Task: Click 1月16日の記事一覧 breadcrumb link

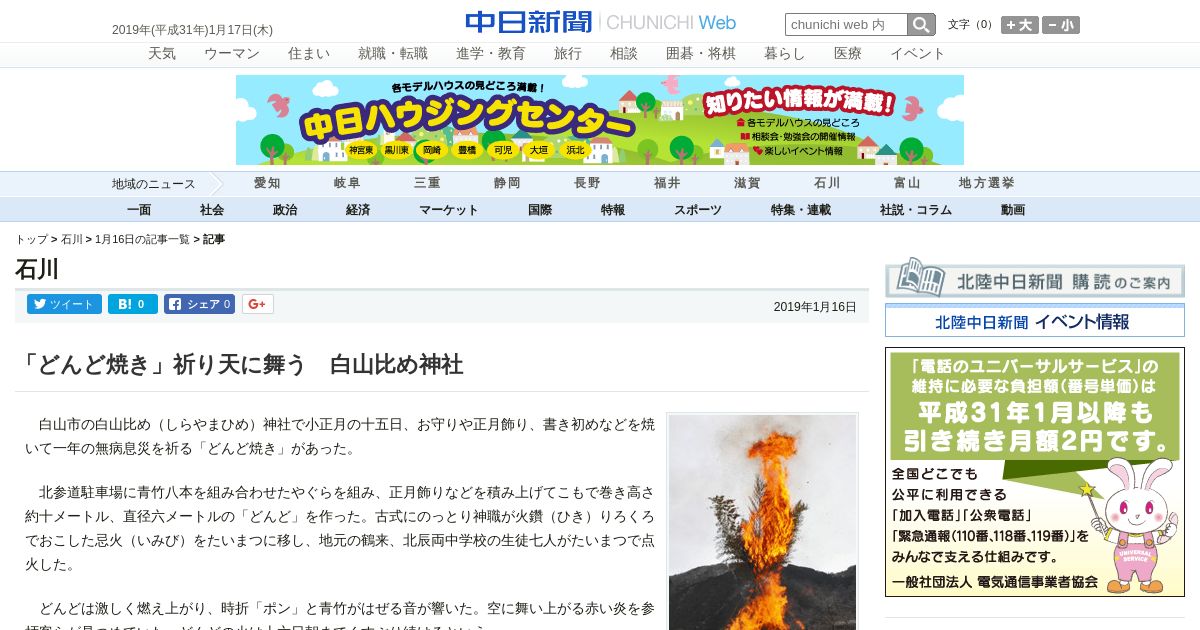Action: (142, 240)
